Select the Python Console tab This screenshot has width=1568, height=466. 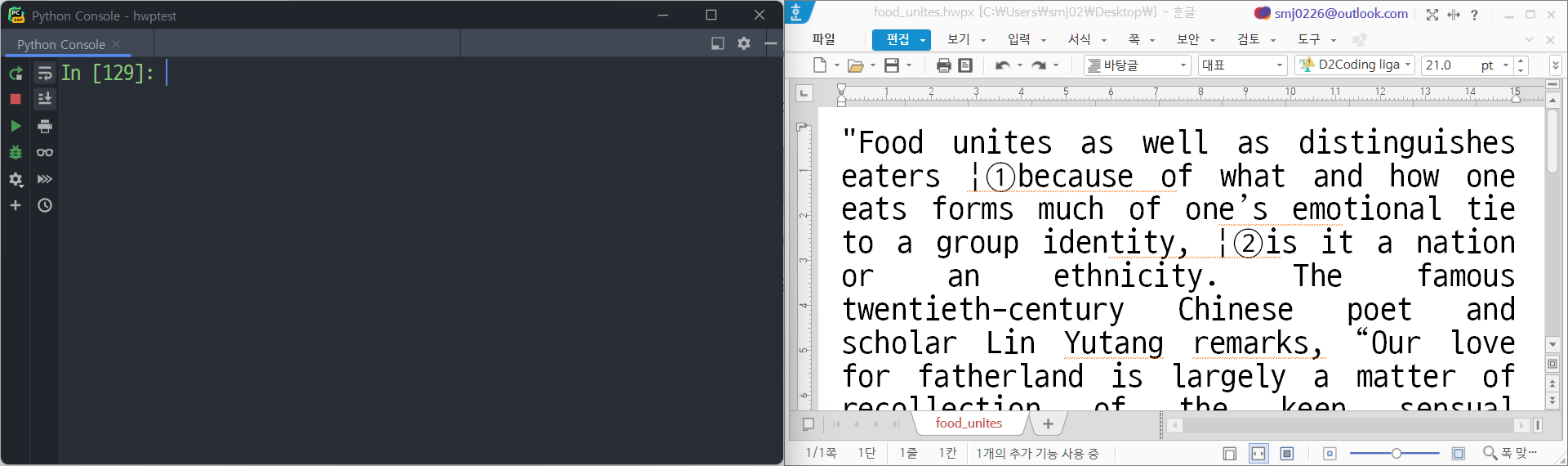point(61,44)
